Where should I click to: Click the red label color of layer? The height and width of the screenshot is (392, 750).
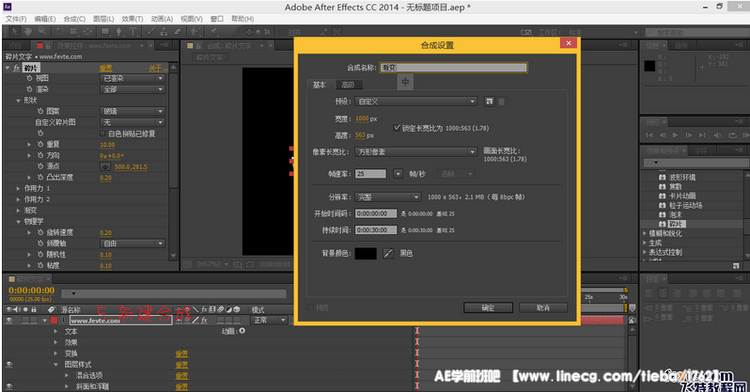click(54, 320)
